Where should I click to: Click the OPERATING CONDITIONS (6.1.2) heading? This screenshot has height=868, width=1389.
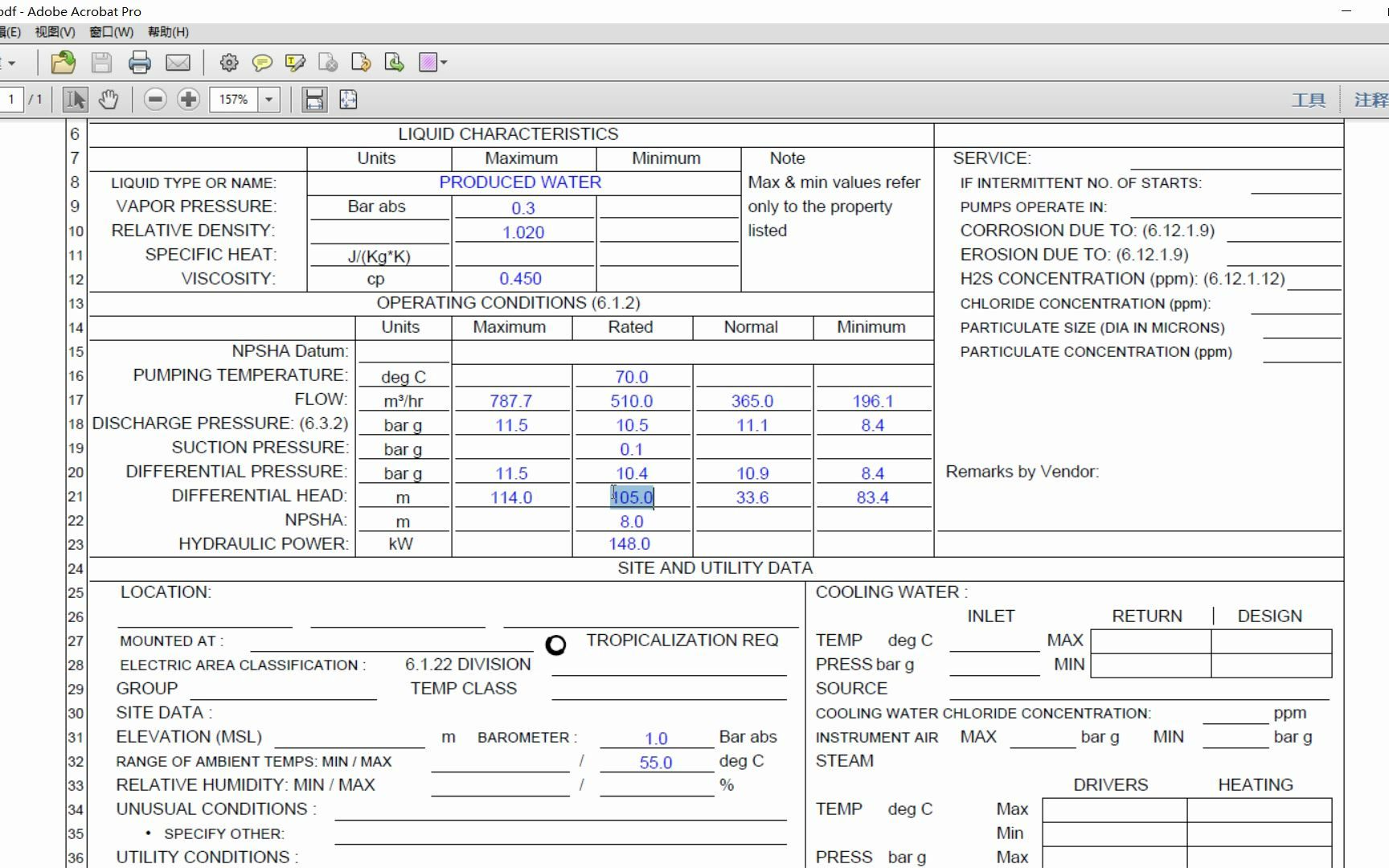pos(508,303)
